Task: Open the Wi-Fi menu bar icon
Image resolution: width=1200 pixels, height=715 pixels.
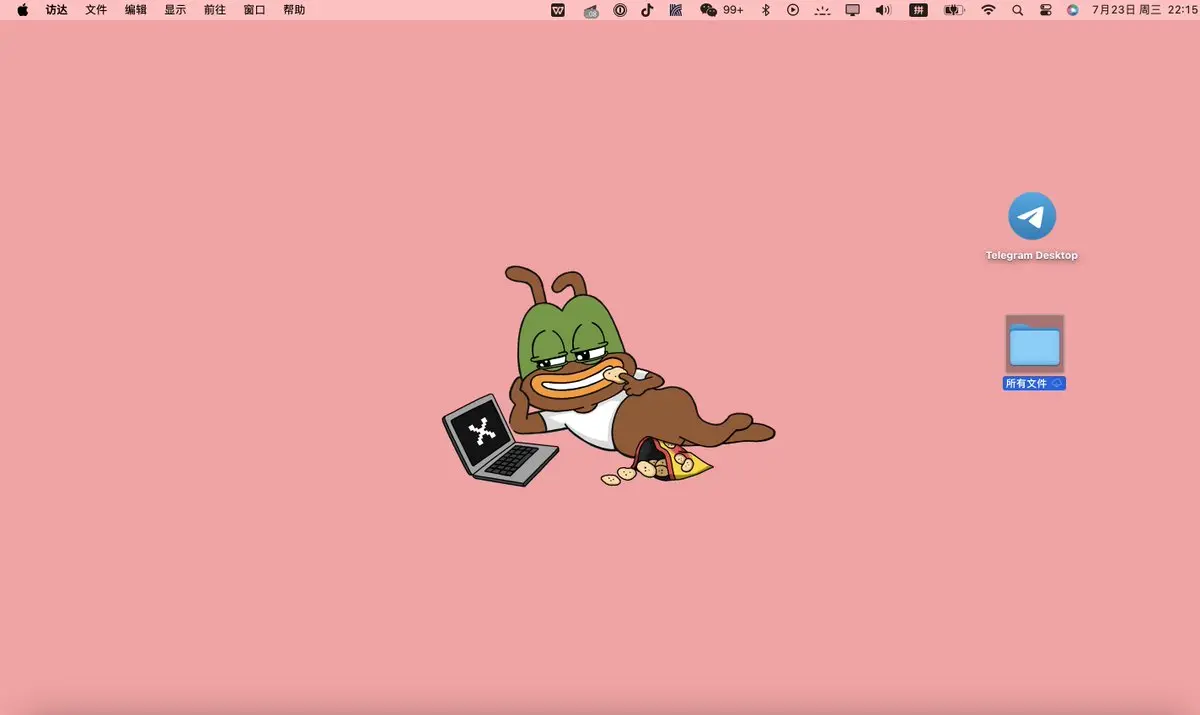Action: click(x=988, y=10)
